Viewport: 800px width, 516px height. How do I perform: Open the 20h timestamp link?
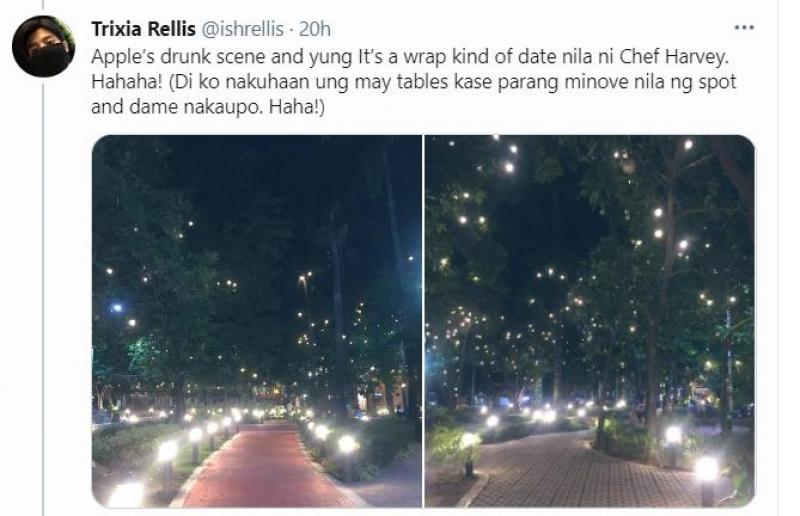[315, 29]
